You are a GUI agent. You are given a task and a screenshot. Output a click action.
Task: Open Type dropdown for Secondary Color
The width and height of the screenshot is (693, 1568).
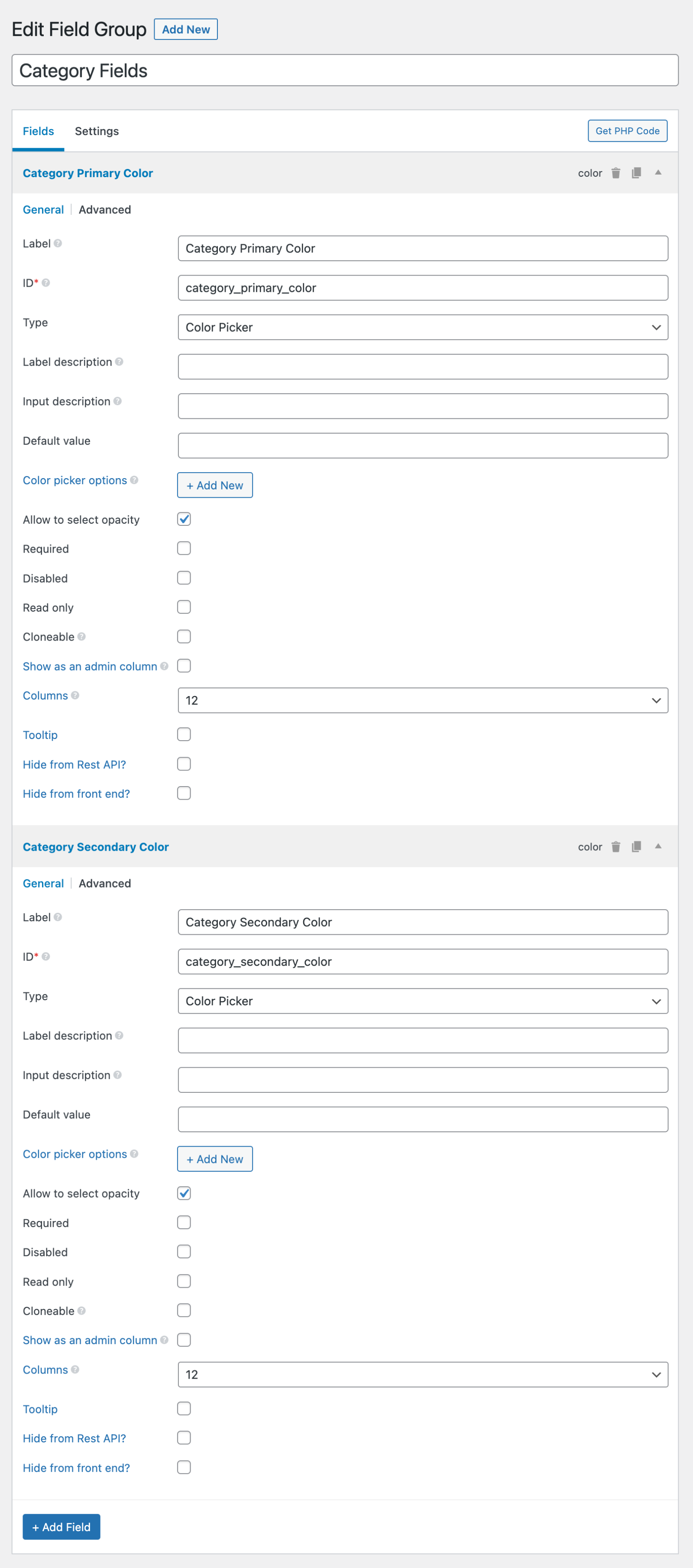(423, 1001)
